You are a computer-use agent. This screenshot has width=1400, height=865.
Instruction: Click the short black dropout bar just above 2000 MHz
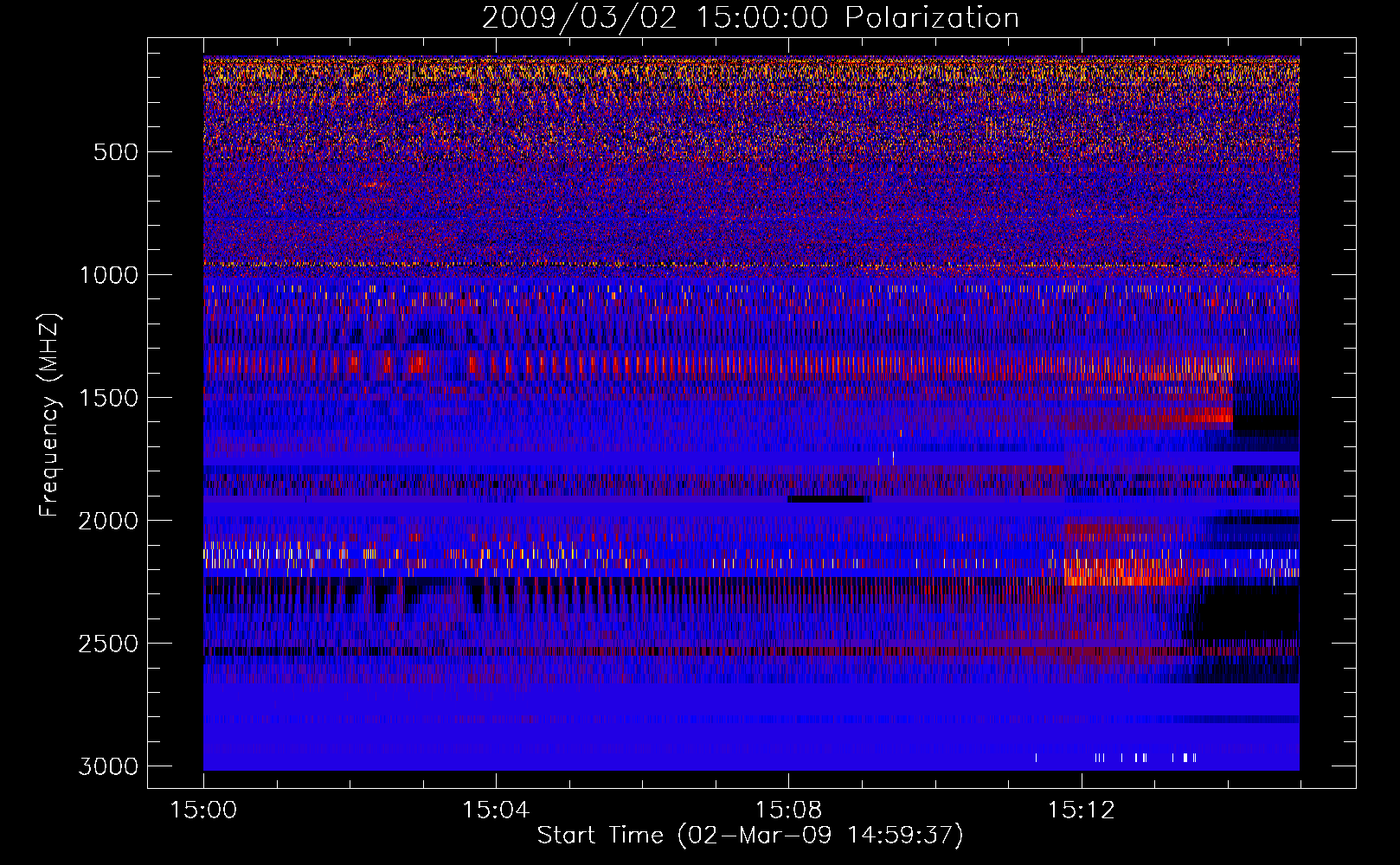[826, 499]
